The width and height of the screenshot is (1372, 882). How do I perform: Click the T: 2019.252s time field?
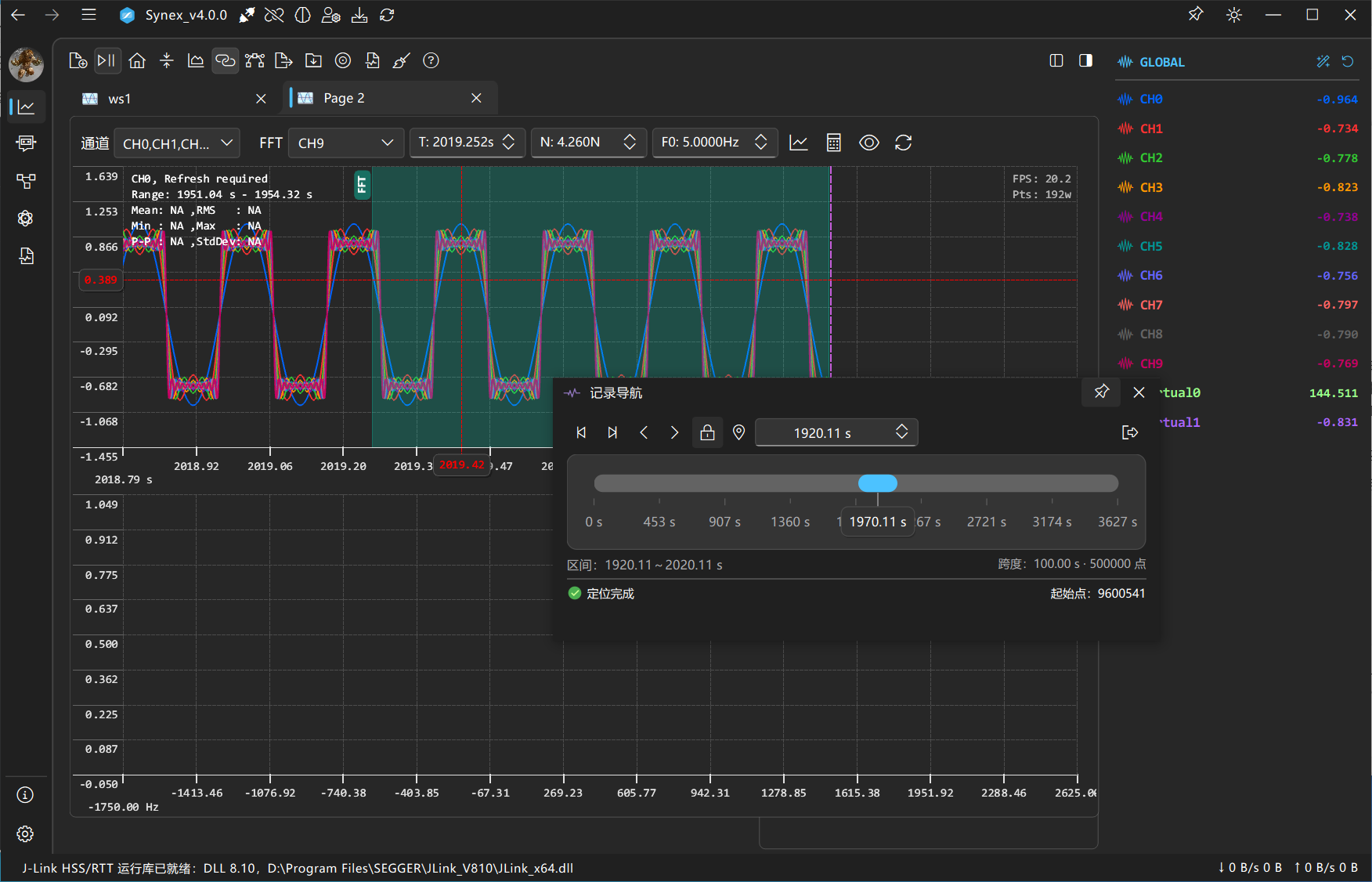click(467, 143)
